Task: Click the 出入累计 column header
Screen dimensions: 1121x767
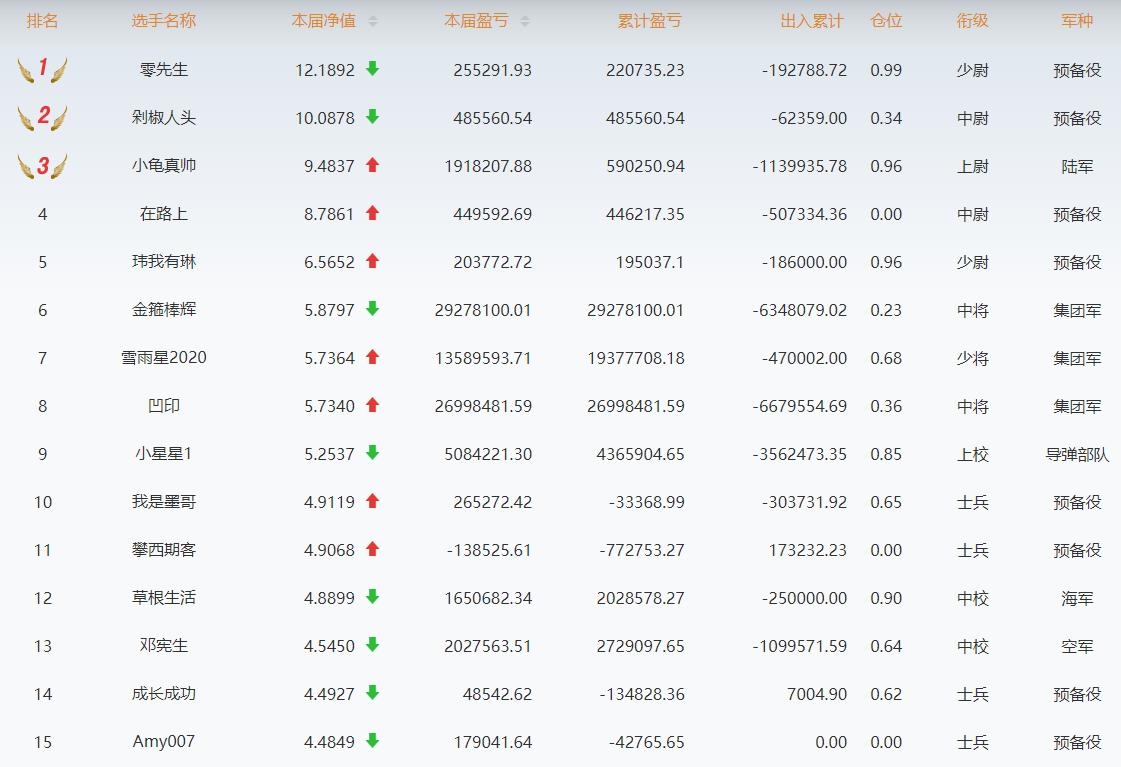Action: point(812,21)
